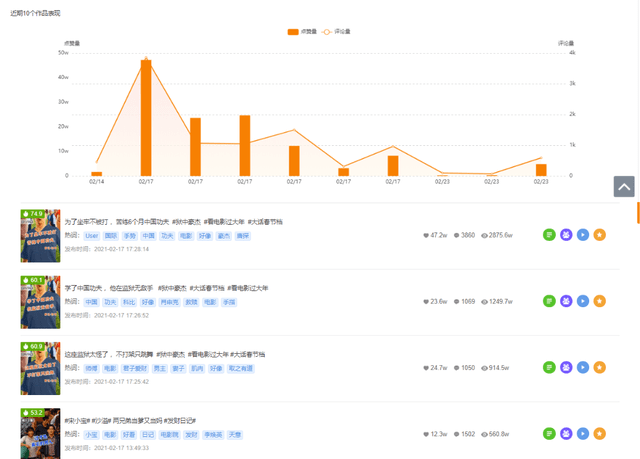Image resolution: width=640 pixels, height=459 pixels.
Task: Play the 60.9 video with the blue icon
Action: tap(583, 368)
